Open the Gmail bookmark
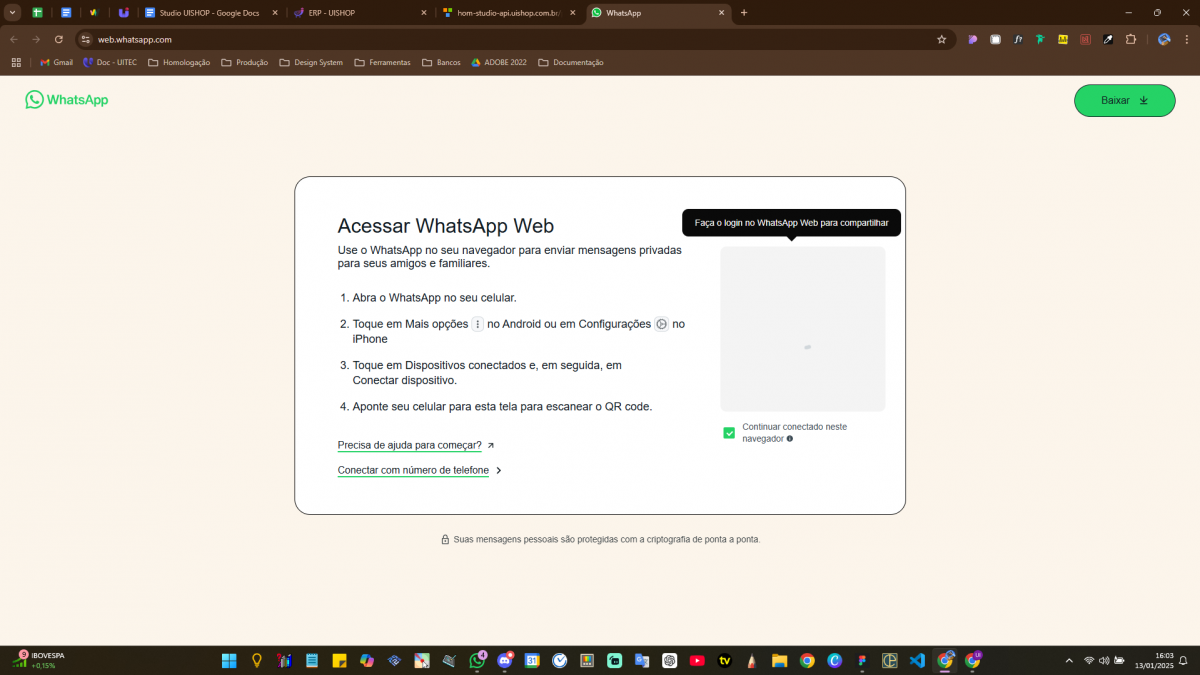Image resolution: width=1200 pixels, height=675 pixels. click(56, 62)
